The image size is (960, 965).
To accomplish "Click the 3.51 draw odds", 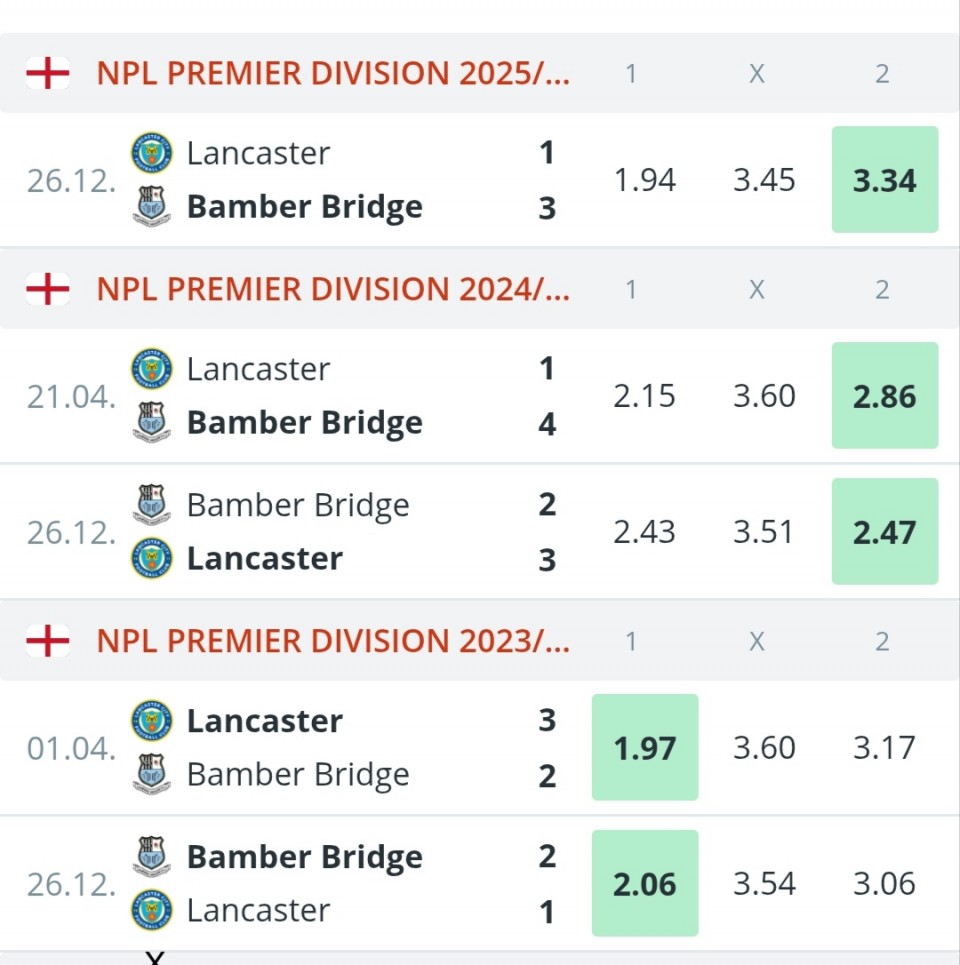I will click(764, 532).
